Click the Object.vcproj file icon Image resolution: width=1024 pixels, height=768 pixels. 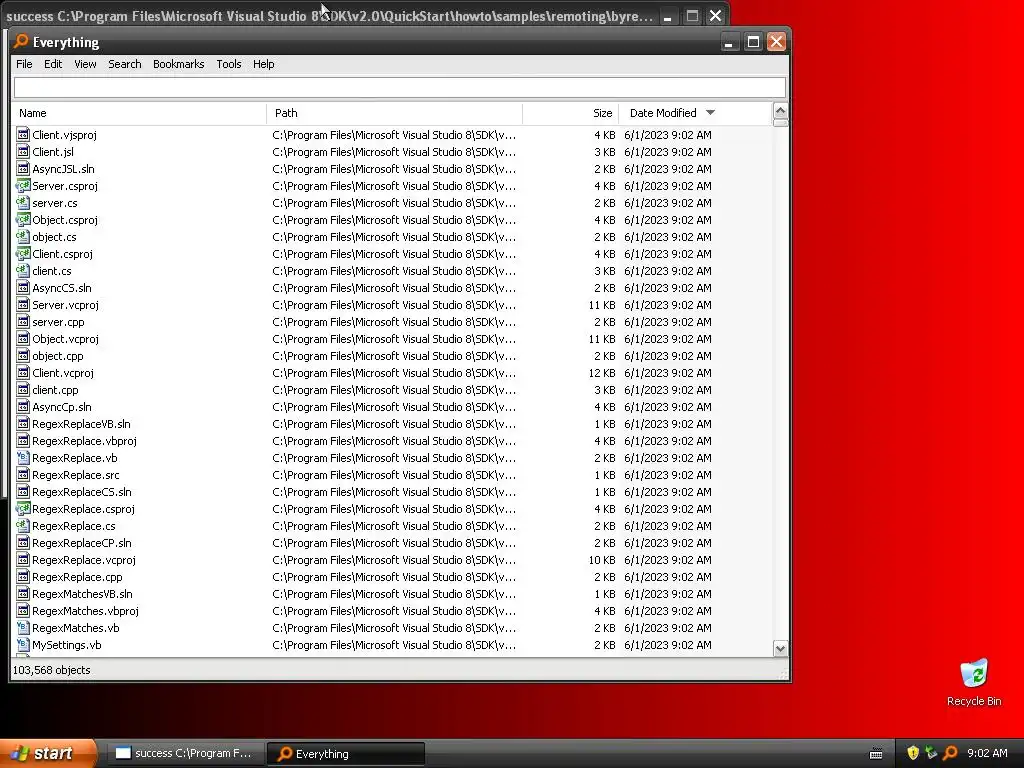coord(23,338)
